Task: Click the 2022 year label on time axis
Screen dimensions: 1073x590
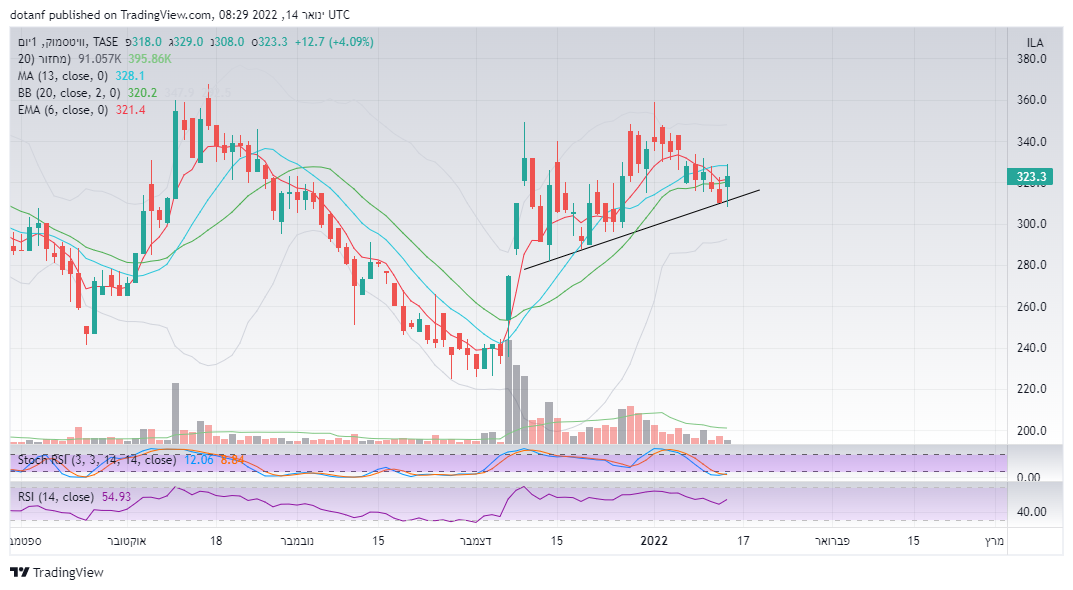Action: pos(654,541)
